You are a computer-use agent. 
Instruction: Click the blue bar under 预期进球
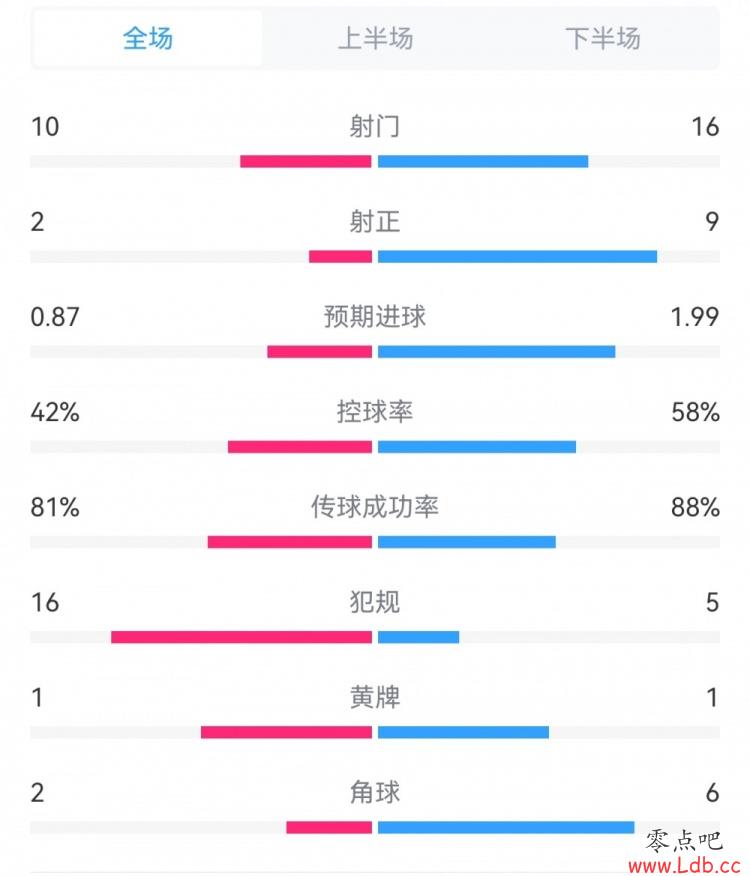click(x=496, y=352)
